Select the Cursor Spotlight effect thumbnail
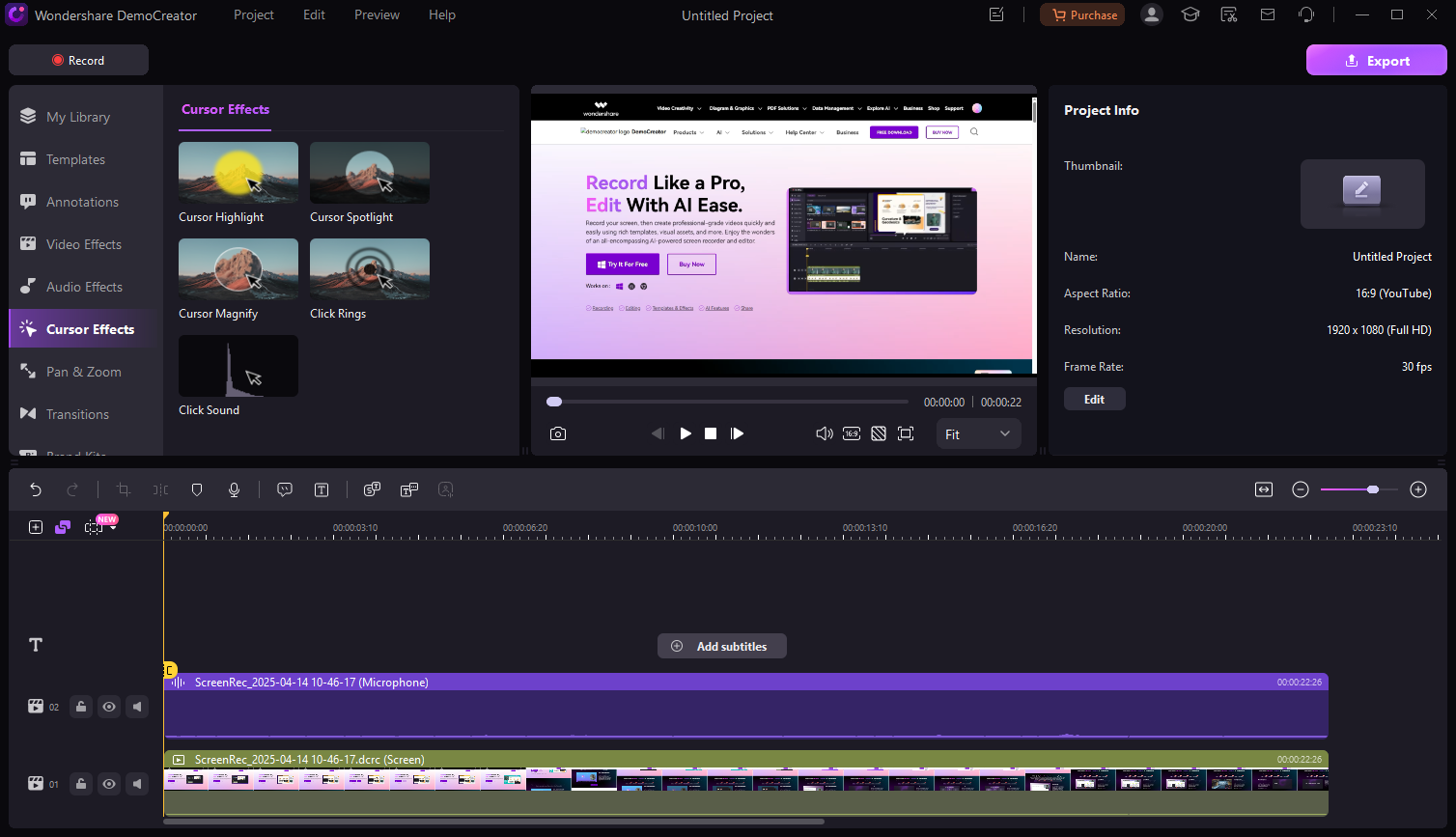The height and width of the screenshot is (837, 1456). pyautogui.click(x=370, y=173)
